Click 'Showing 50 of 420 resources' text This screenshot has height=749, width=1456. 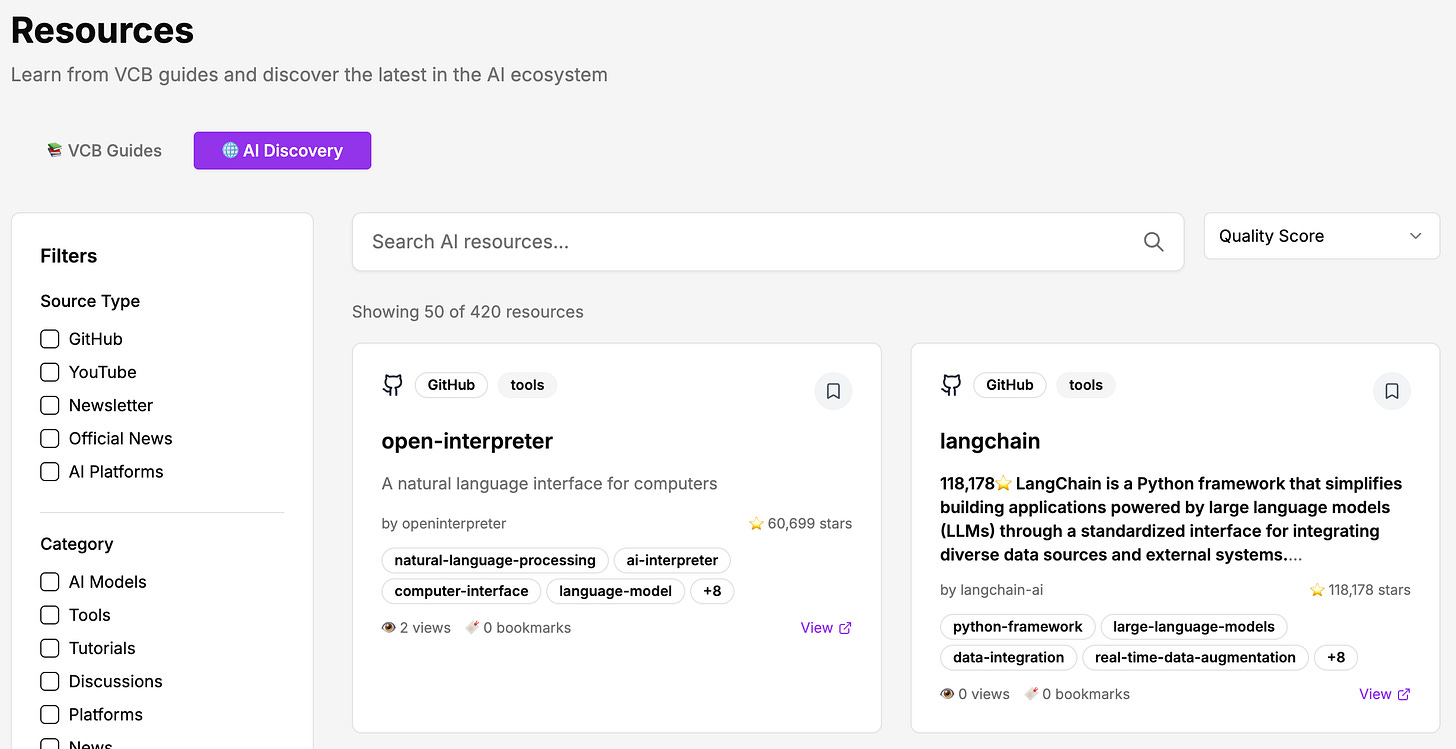(468, 312)
